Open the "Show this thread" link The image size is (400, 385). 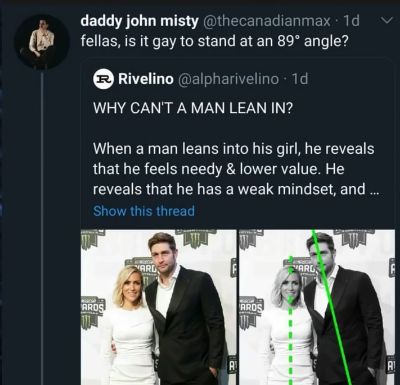tap(144, 211)
